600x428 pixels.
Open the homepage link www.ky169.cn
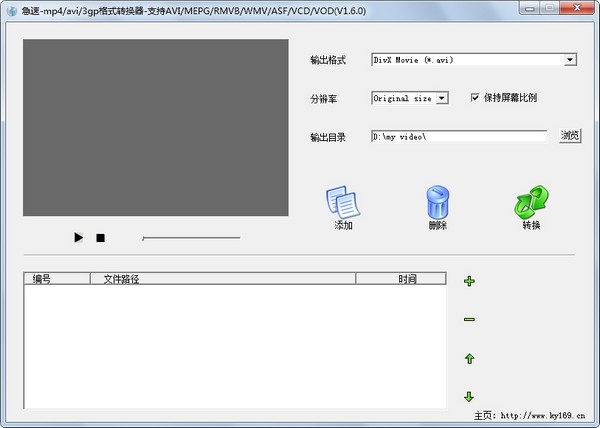click(543, 415)
